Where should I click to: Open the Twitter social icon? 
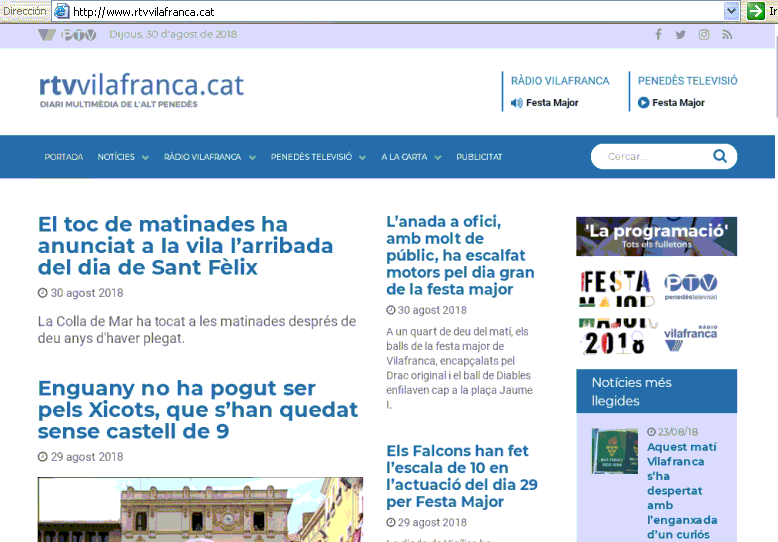681,35
